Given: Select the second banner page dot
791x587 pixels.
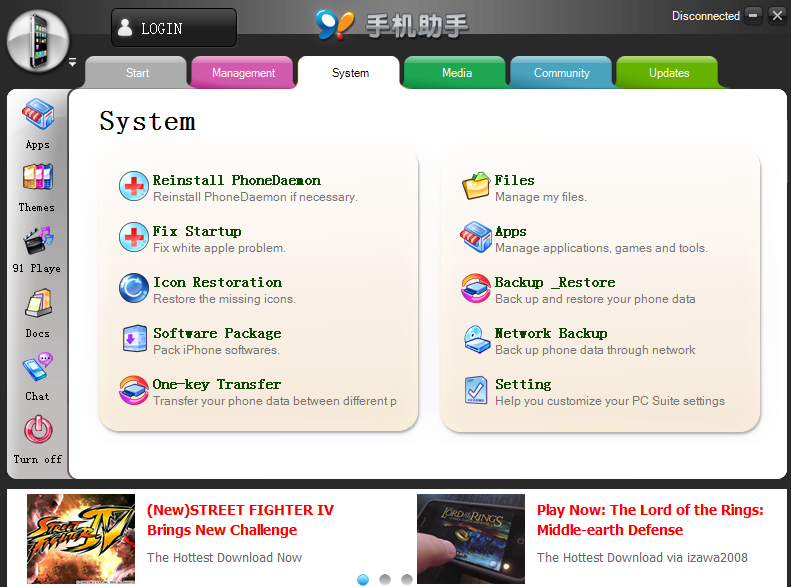Looking at the screenshot, I should point(385,579).
